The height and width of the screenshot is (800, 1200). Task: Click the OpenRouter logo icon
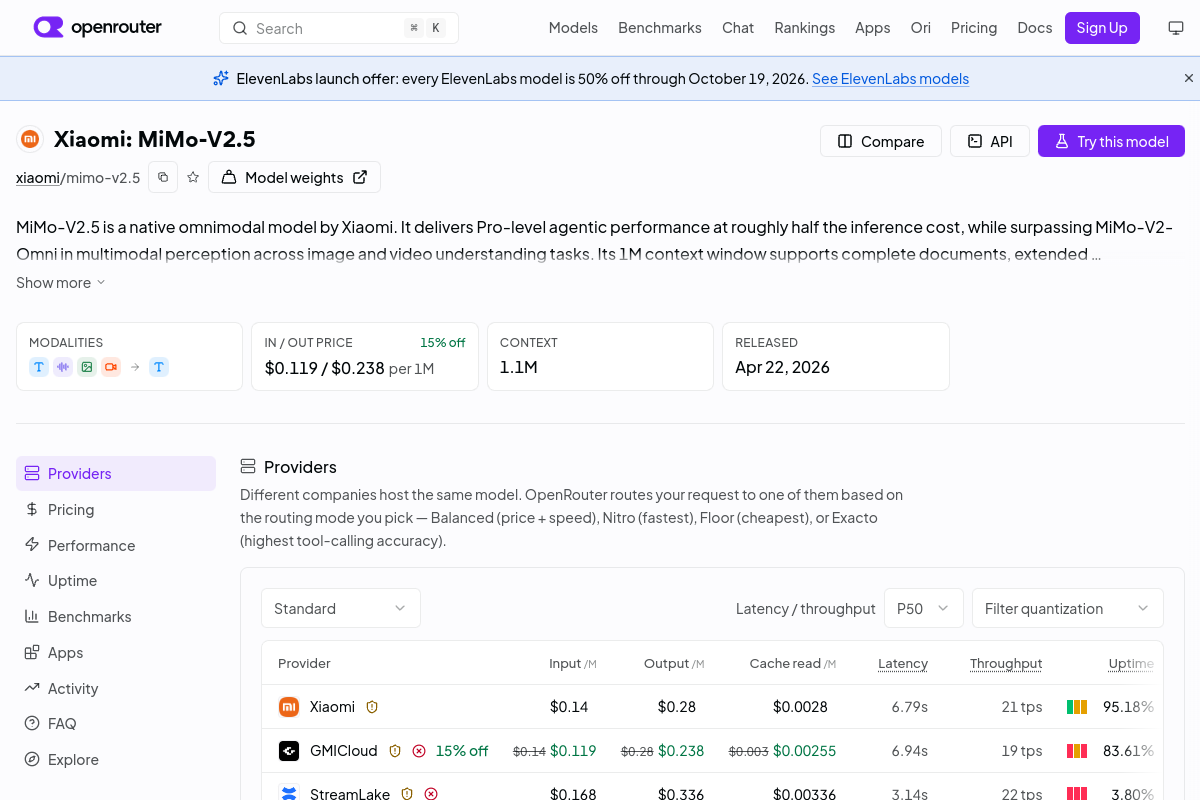(48, 28)
